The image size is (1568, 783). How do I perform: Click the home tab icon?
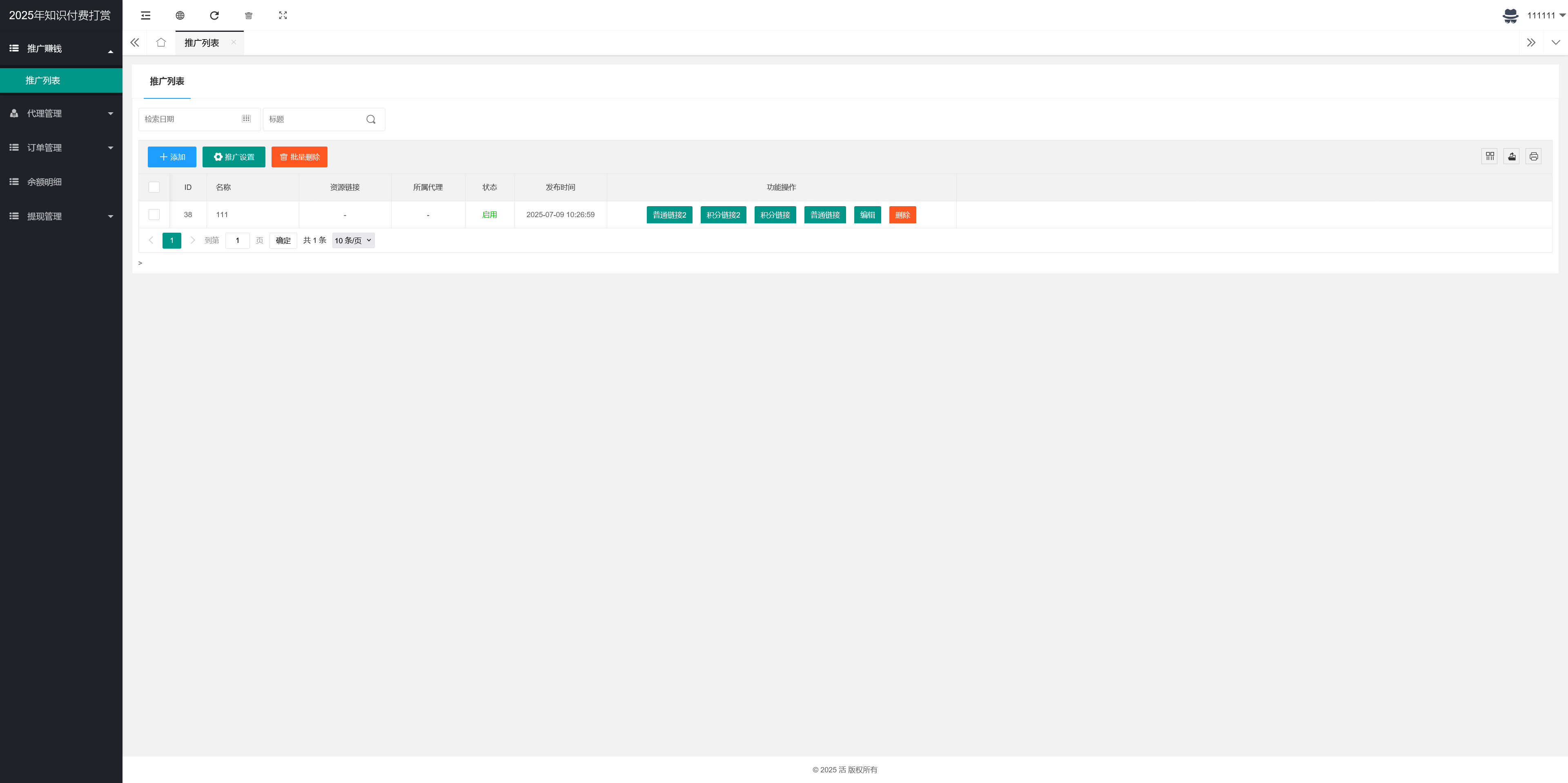pyautogui.click(x=161, y=42)
